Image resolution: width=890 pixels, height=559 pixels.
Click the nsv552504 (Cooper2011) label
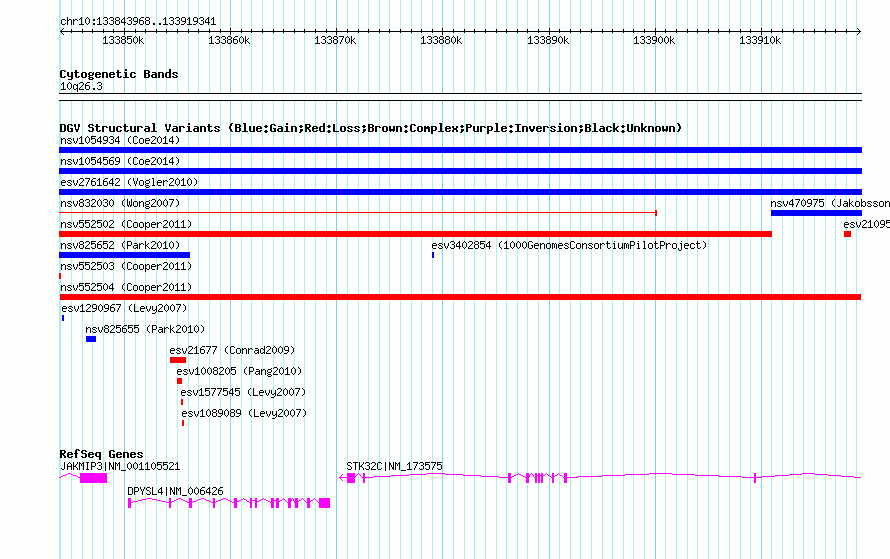pos(126,287)
